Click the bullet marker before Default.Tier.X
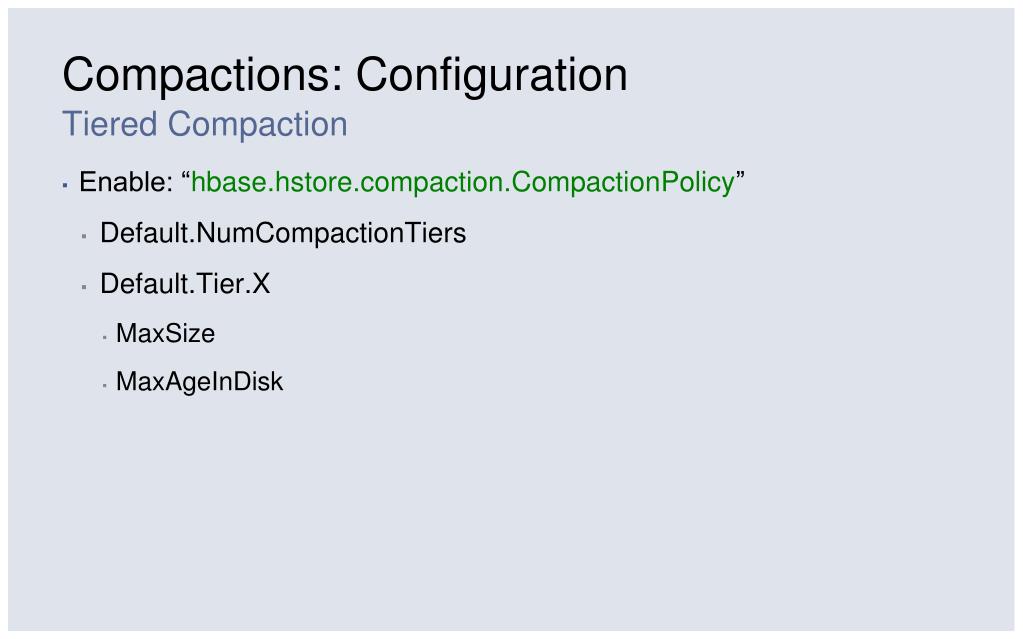This screenshot has height=639, width=1023. pos(84,287)
